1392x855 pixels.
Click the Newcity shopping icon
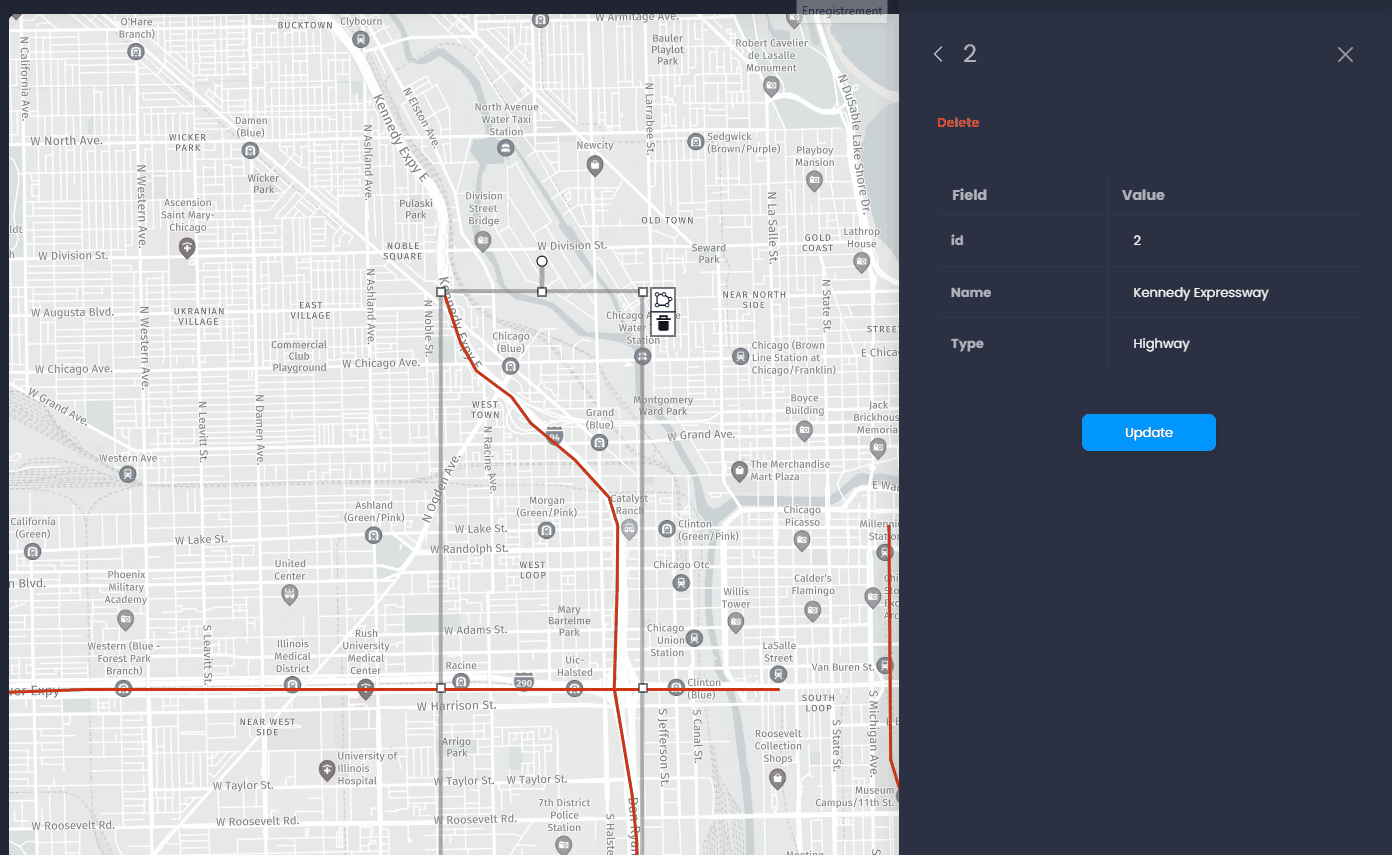(595, 165)
